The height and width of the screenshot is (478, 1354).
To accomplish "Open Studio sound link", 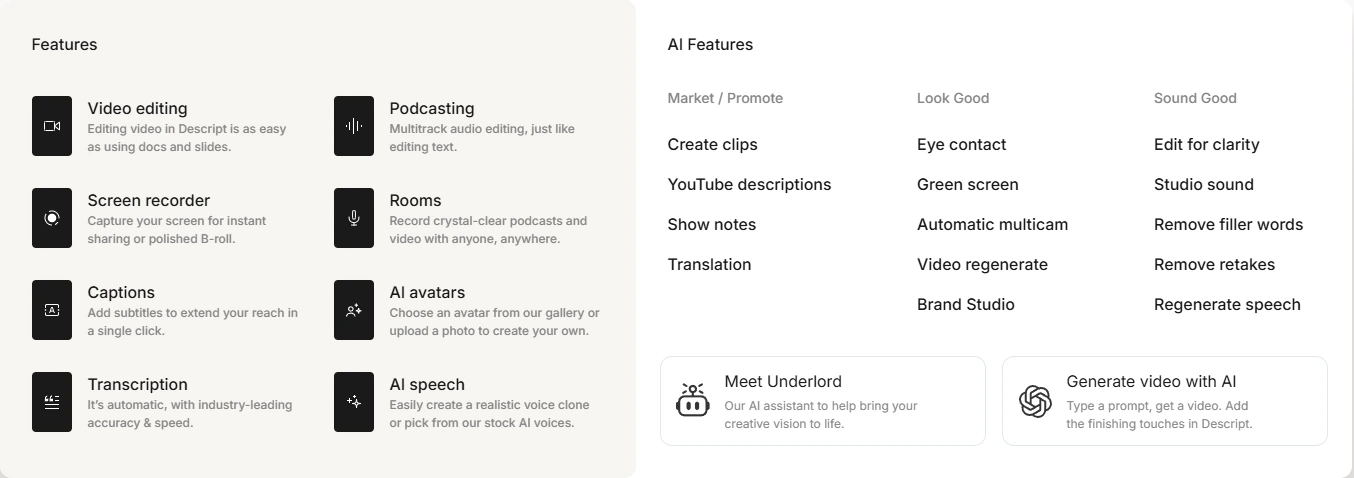I will tap(1204, 184).
